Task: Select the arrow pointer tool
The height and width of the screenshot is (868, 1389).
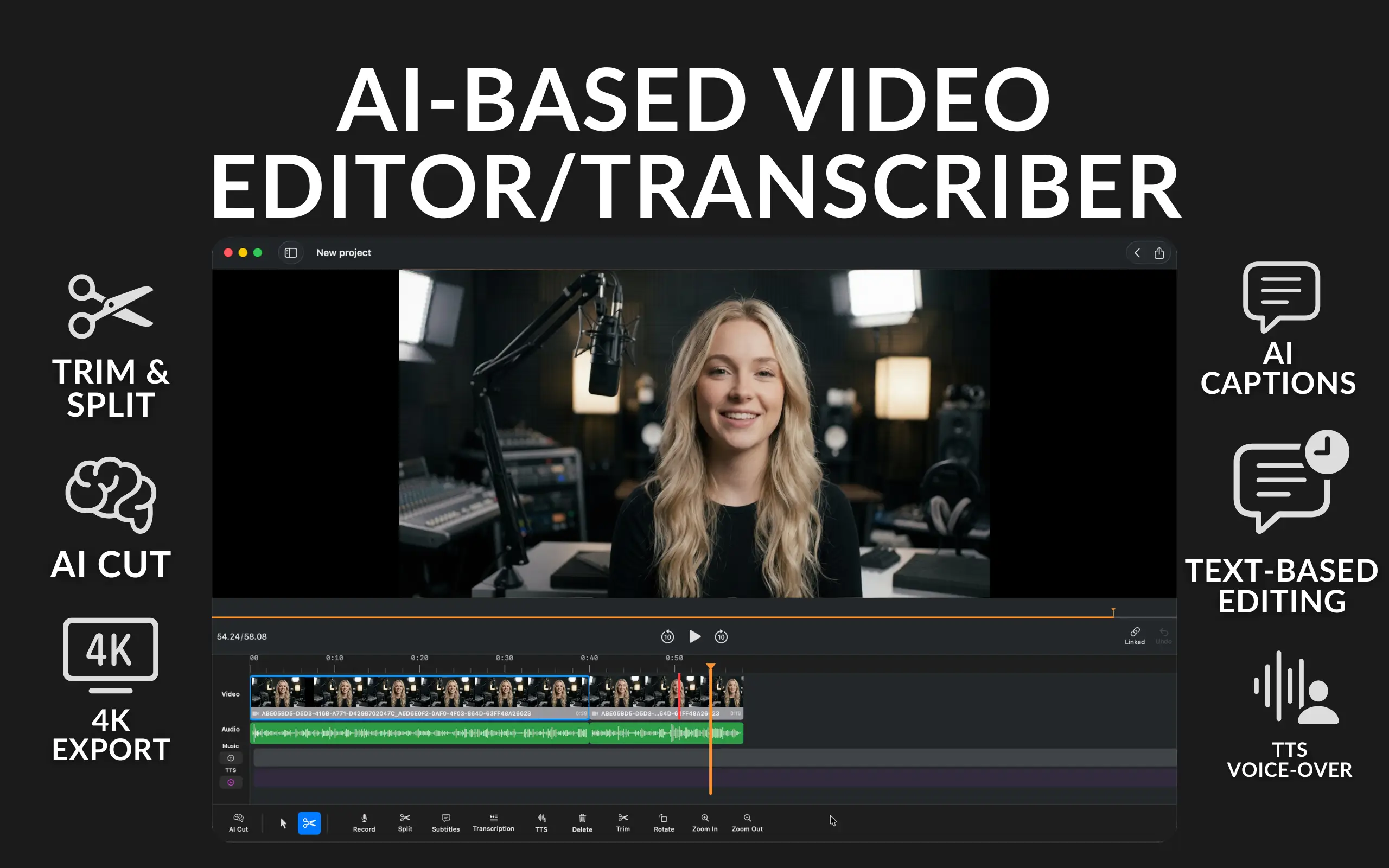Action: 283,823
